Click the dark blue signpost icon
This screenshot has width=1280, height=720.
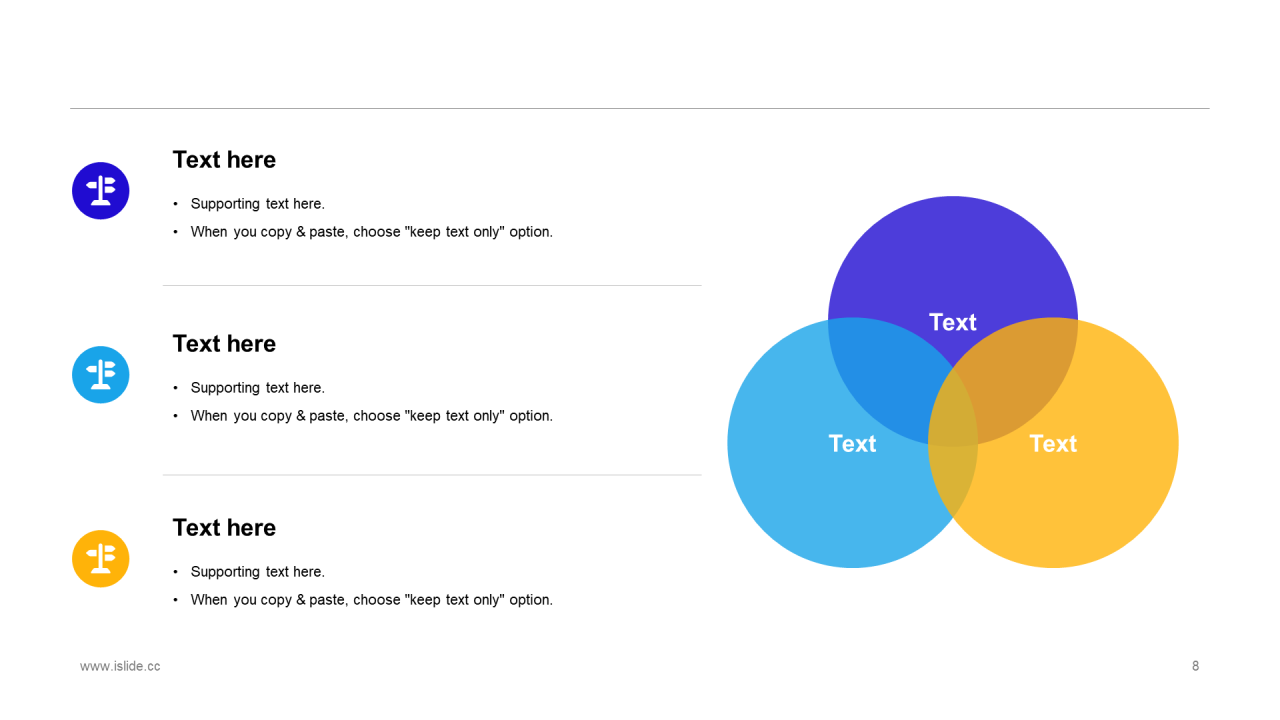point(101,190)
